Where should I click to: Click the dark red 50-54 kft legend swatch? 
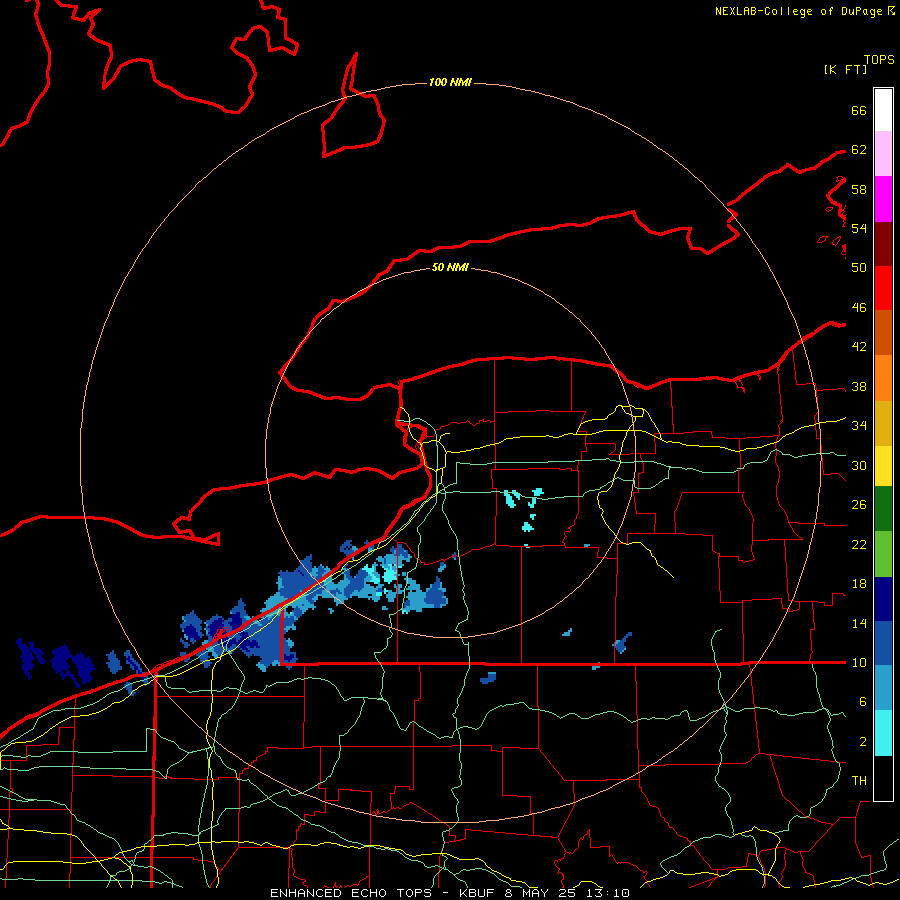883,244
